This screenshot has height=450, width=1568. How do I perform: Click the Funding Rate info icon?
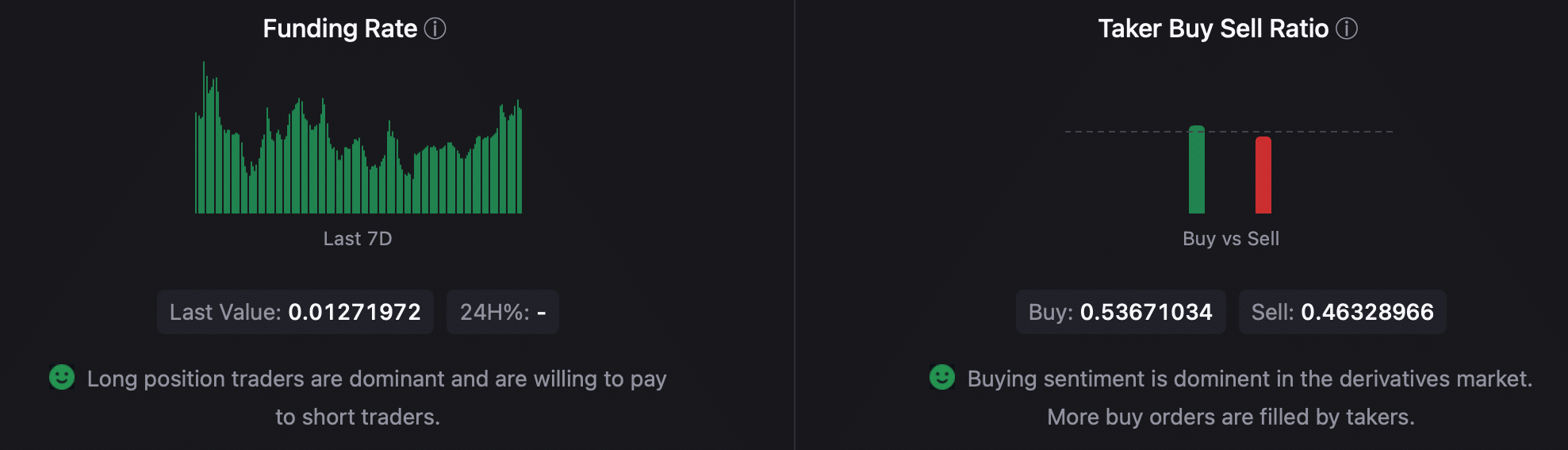pyautogui.click(x=435, y=29)
